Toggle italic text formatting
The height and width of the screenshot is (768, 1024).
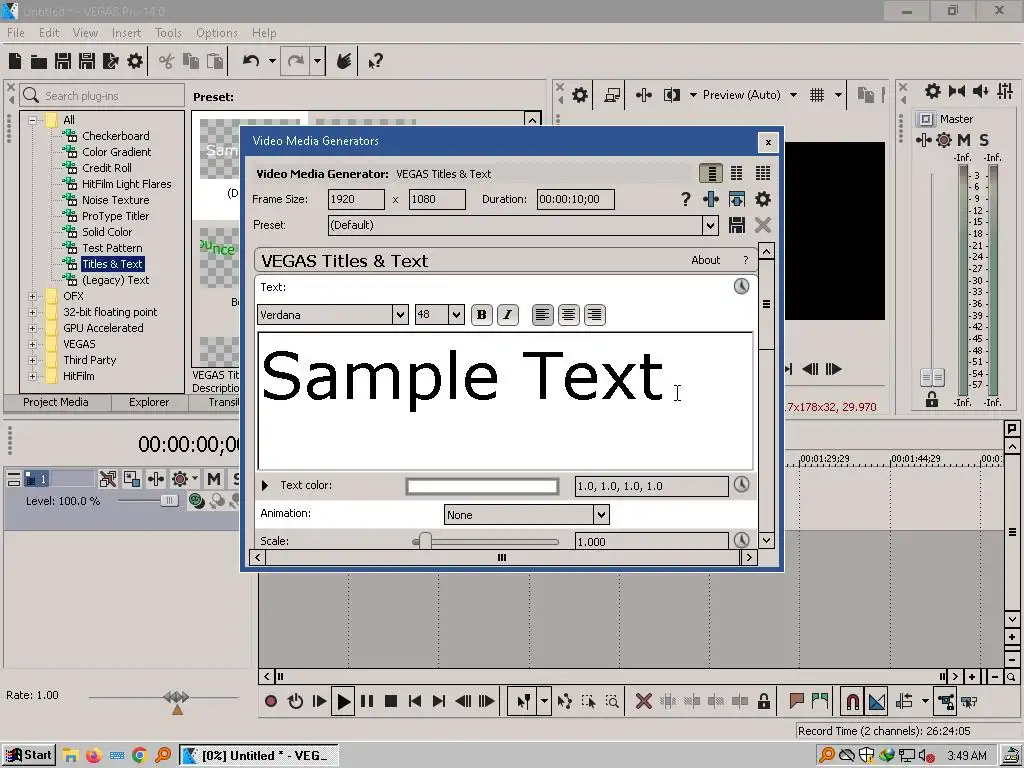[507, 315]
